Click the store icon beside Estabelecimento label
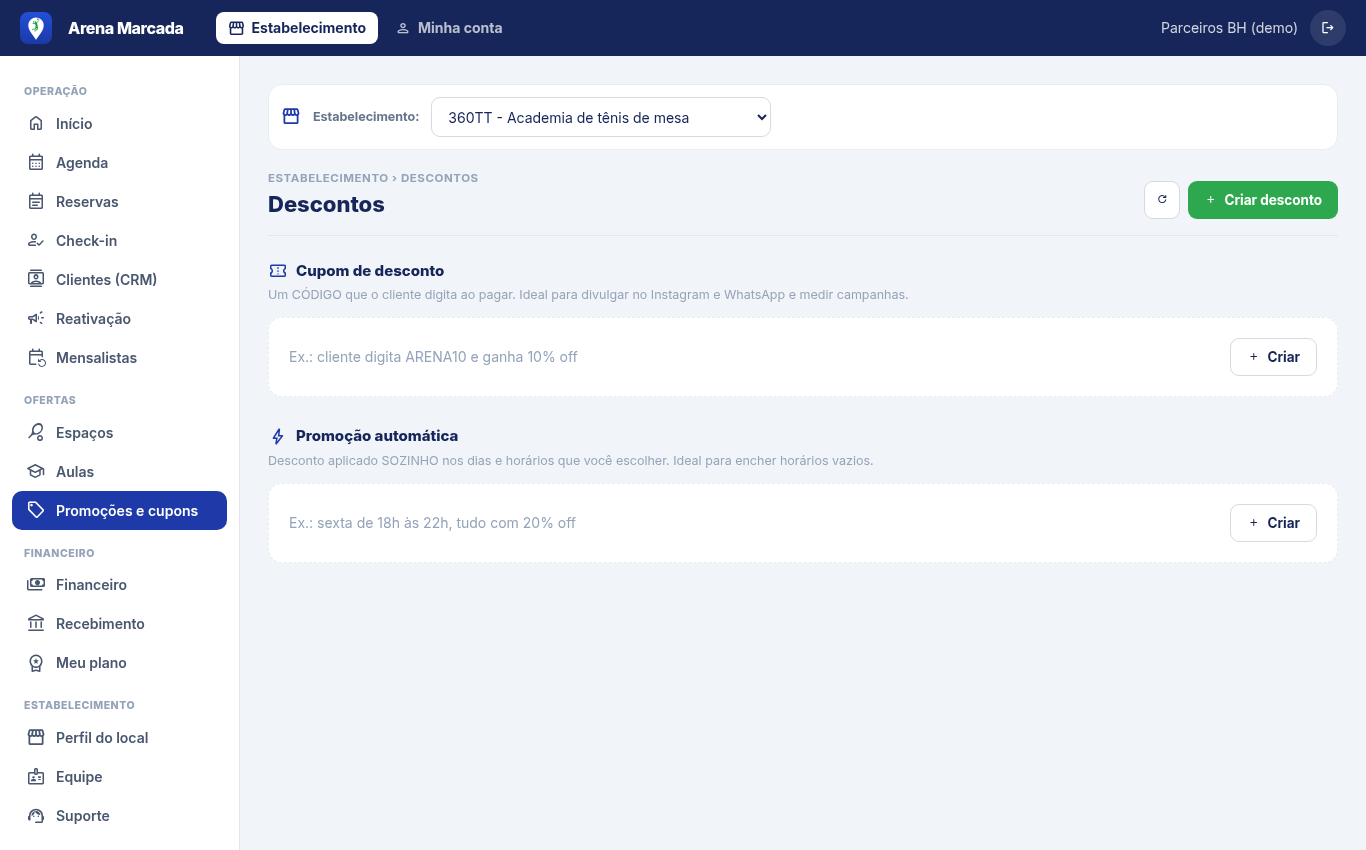1366x850 pixels. pos(291,116)
